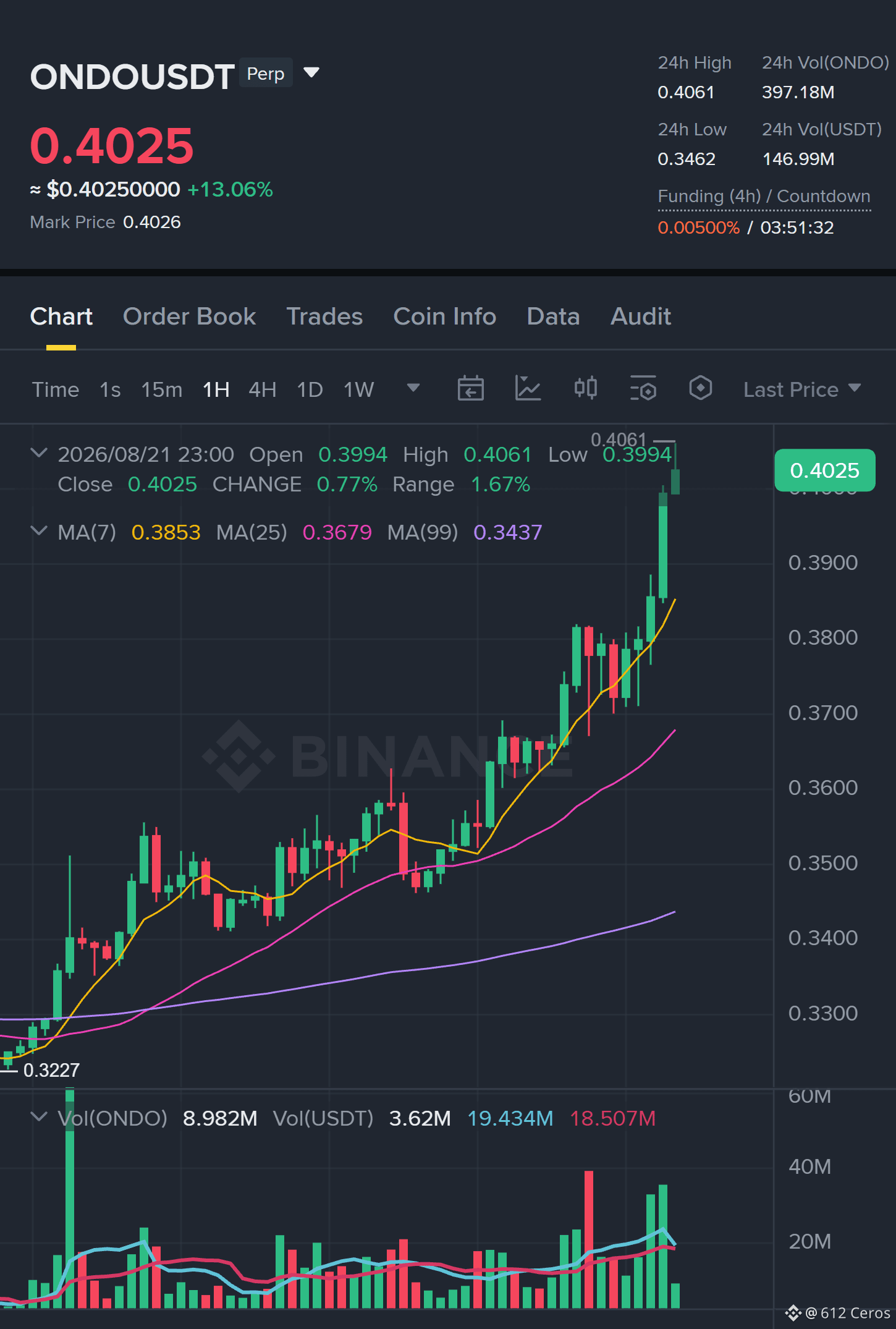Click the MA(25) value 0.3679

337,532
